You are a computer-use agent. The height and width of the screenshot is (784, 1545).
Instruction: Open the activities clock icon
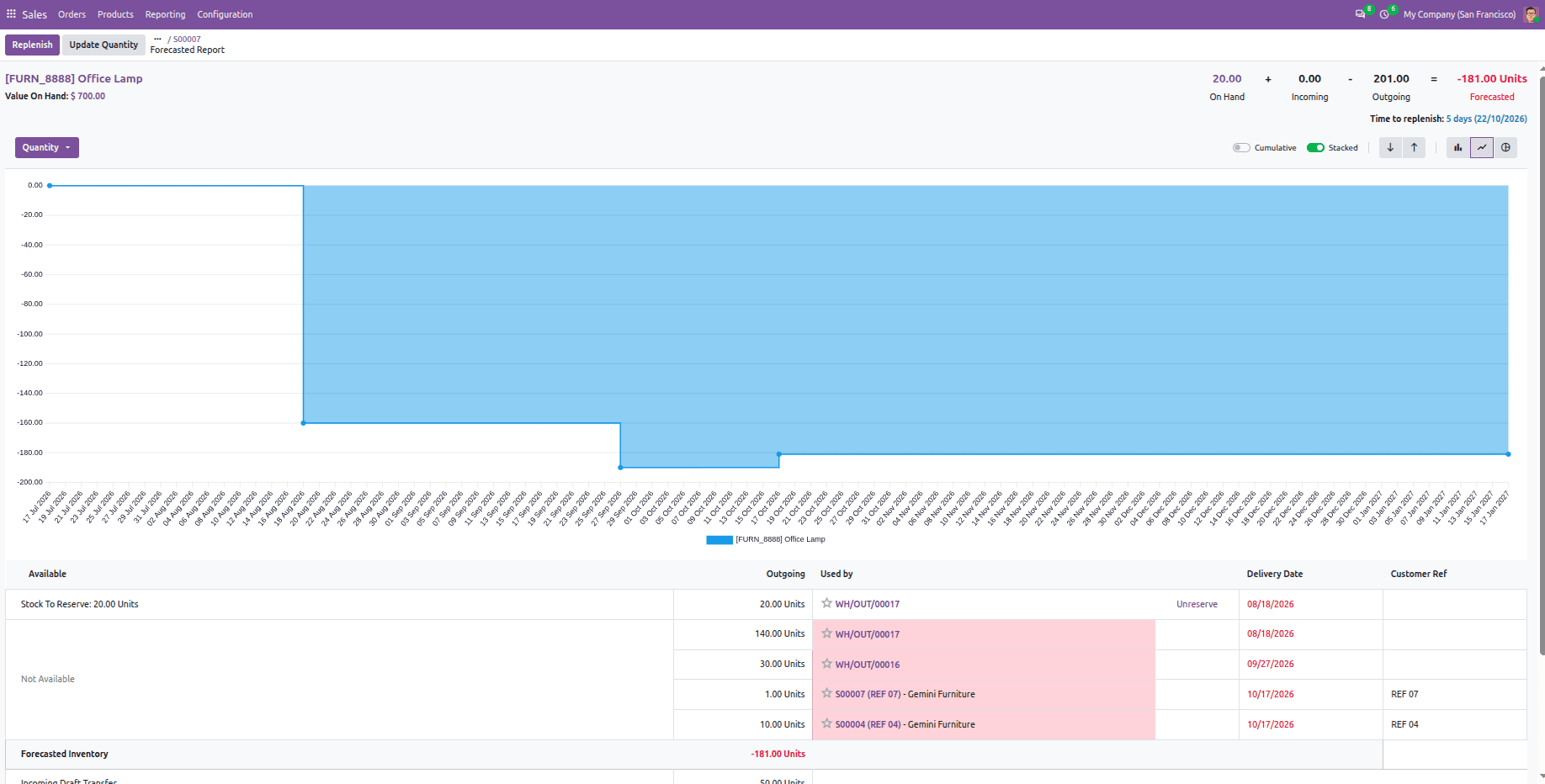pos(1384,14)
